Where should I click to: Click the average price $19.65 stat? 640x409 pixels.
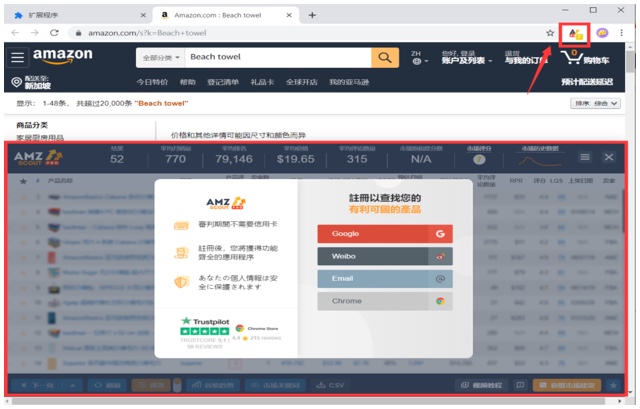click(x=296, y=156)
